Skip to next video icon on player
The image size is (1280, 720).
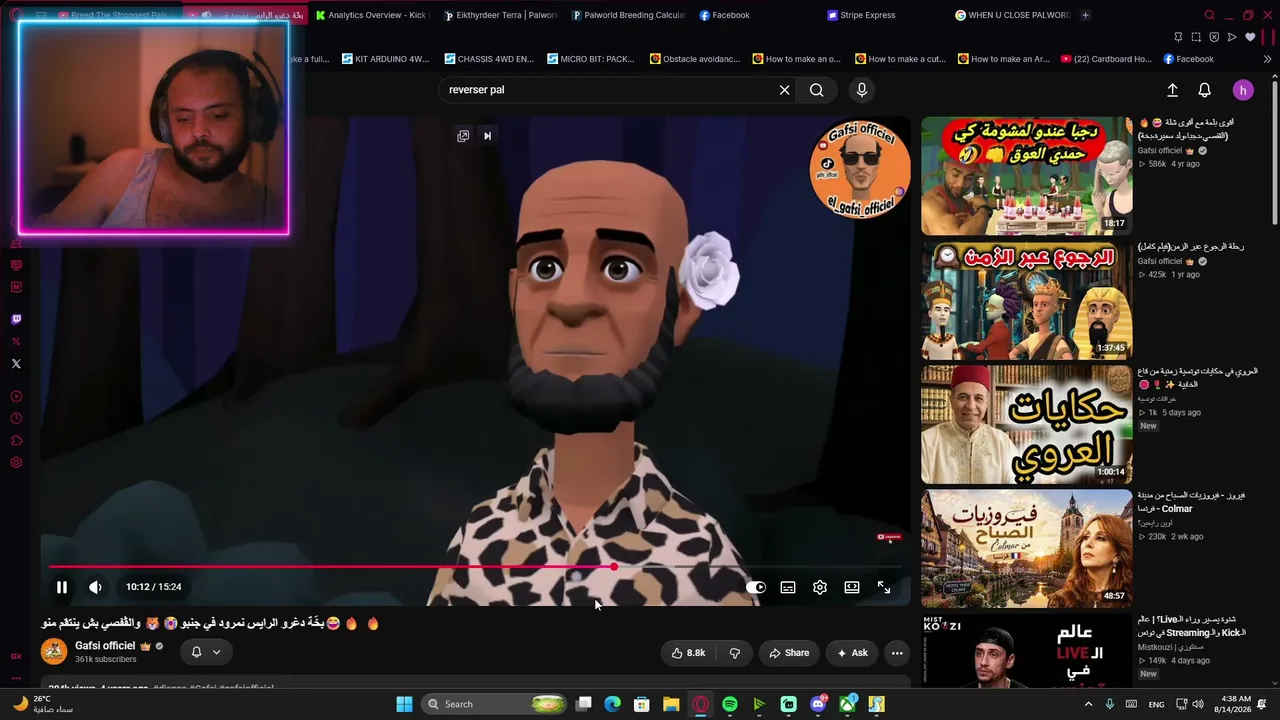pyautogui.click(x=487, y=136)
